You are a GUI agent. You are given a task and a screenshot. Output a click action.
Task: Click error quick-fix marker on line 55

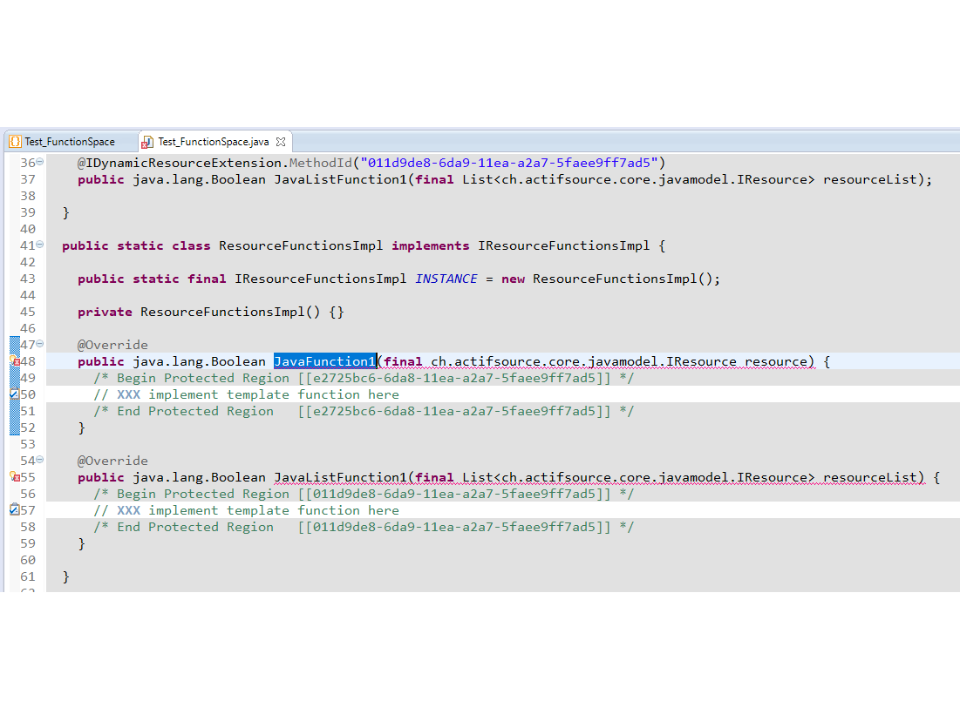click(14, 477)
